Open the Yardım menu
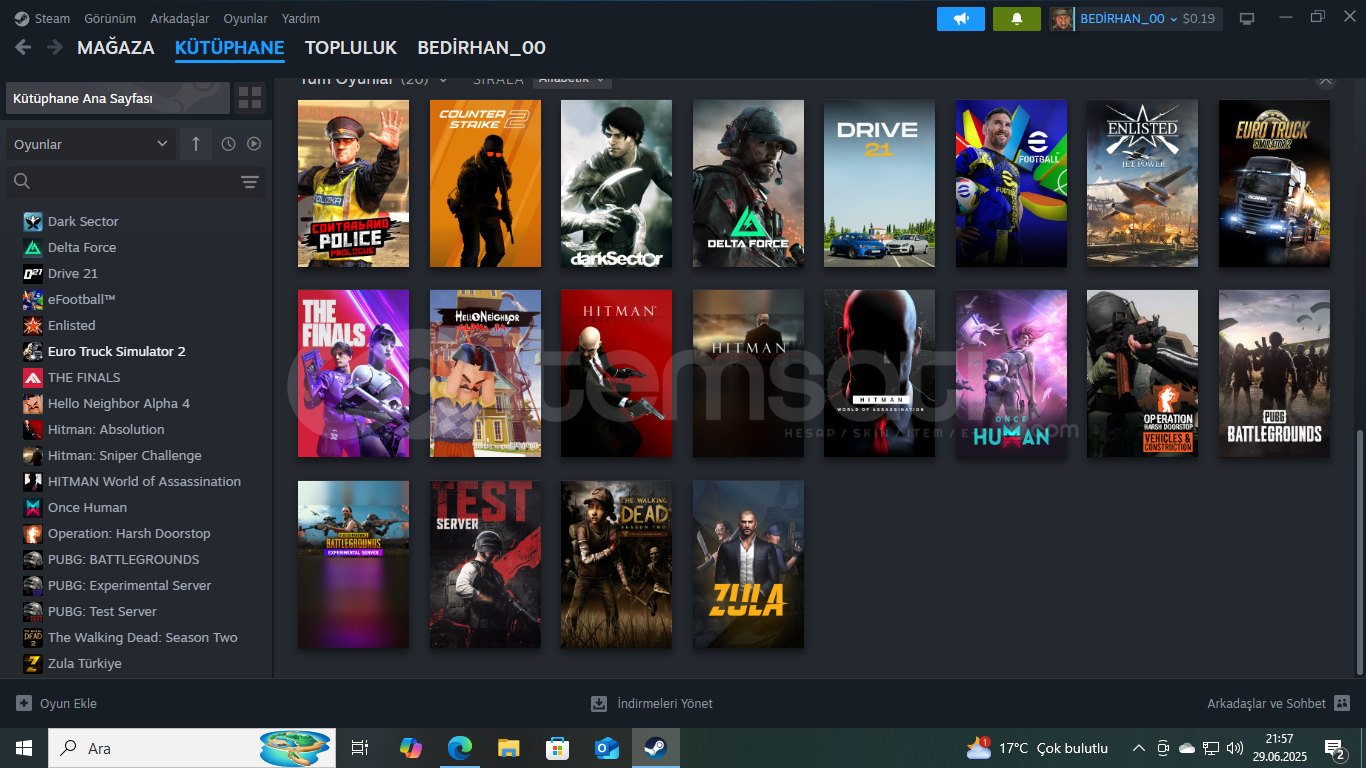The height and width of the screenshot is (768, 1366). click(301, 18)
